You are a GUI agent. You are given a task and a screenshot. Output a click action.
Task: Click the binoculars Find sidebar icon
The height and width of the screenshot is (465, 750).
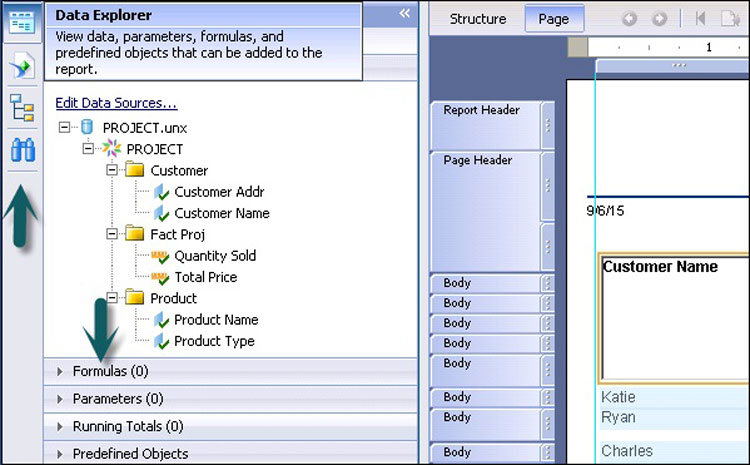(x=22, y=151)
